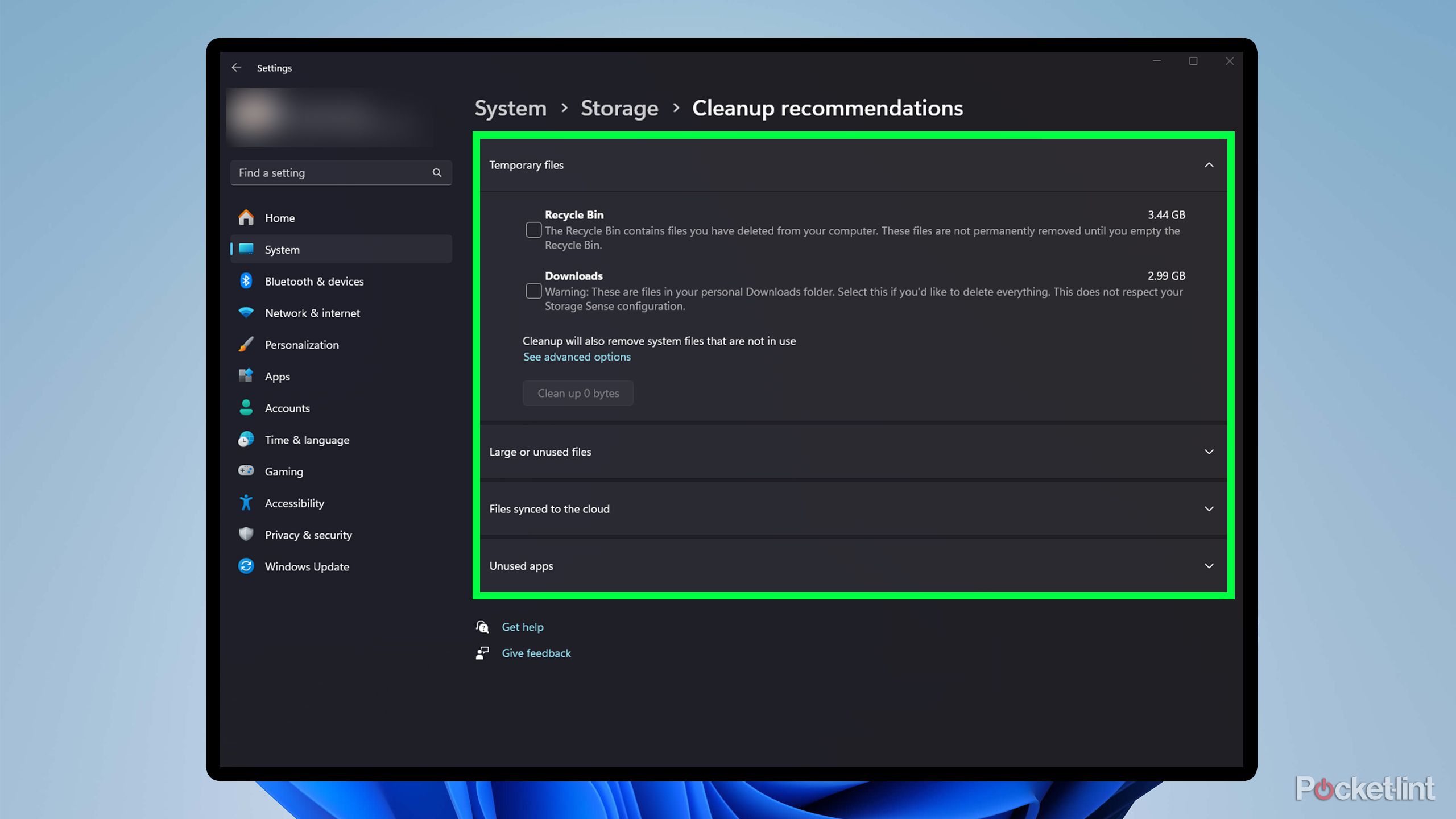1456x819 pixels.
Task: Click the Accessibility figure icon
Action: tap(246, 503)
